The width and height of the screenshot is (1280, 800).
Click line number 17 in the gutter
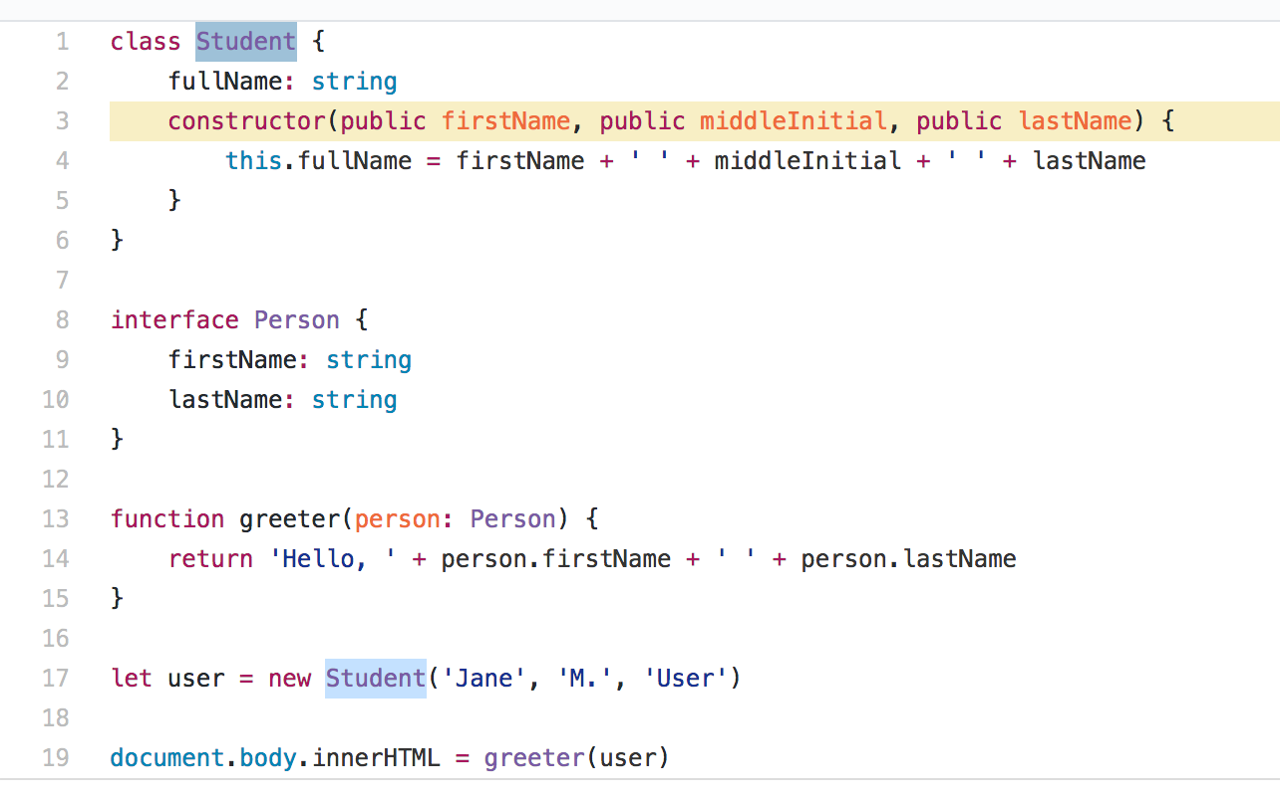point(56,678)
